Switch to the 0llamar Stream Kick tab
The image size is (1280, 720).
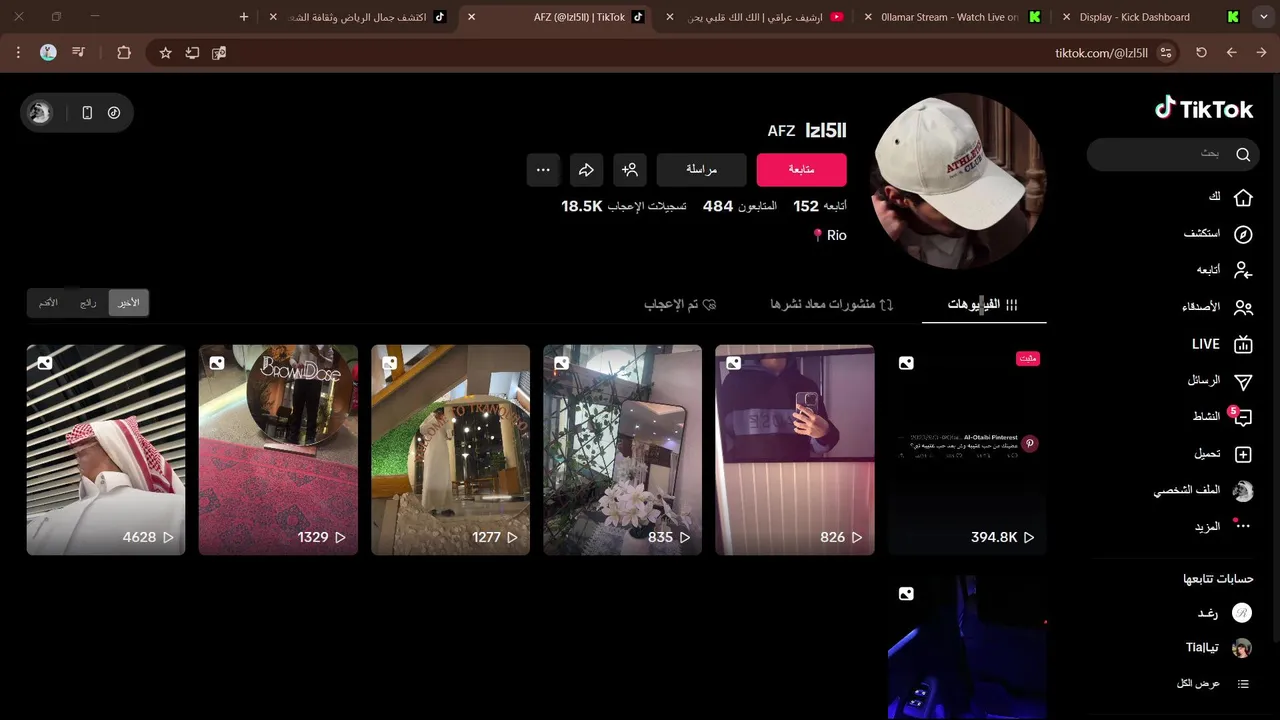coord(949,17)
